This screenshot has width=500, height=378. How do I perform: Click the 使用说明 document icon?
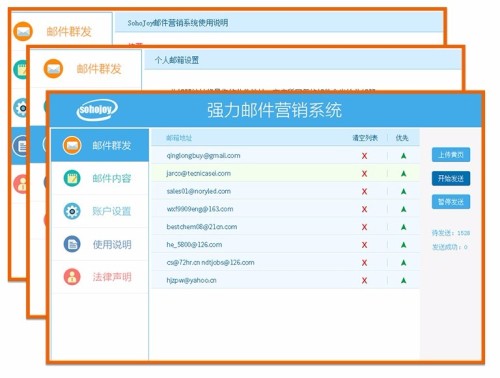[72, 244]
